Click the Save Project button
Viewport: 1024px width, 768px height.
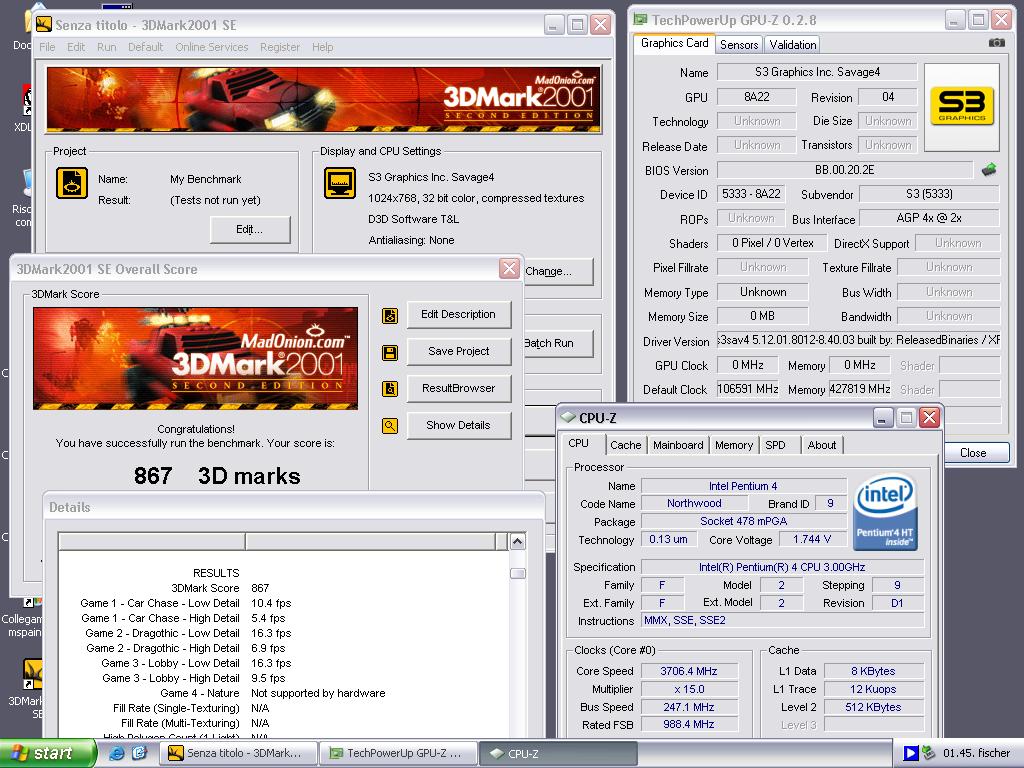[458, 351]
